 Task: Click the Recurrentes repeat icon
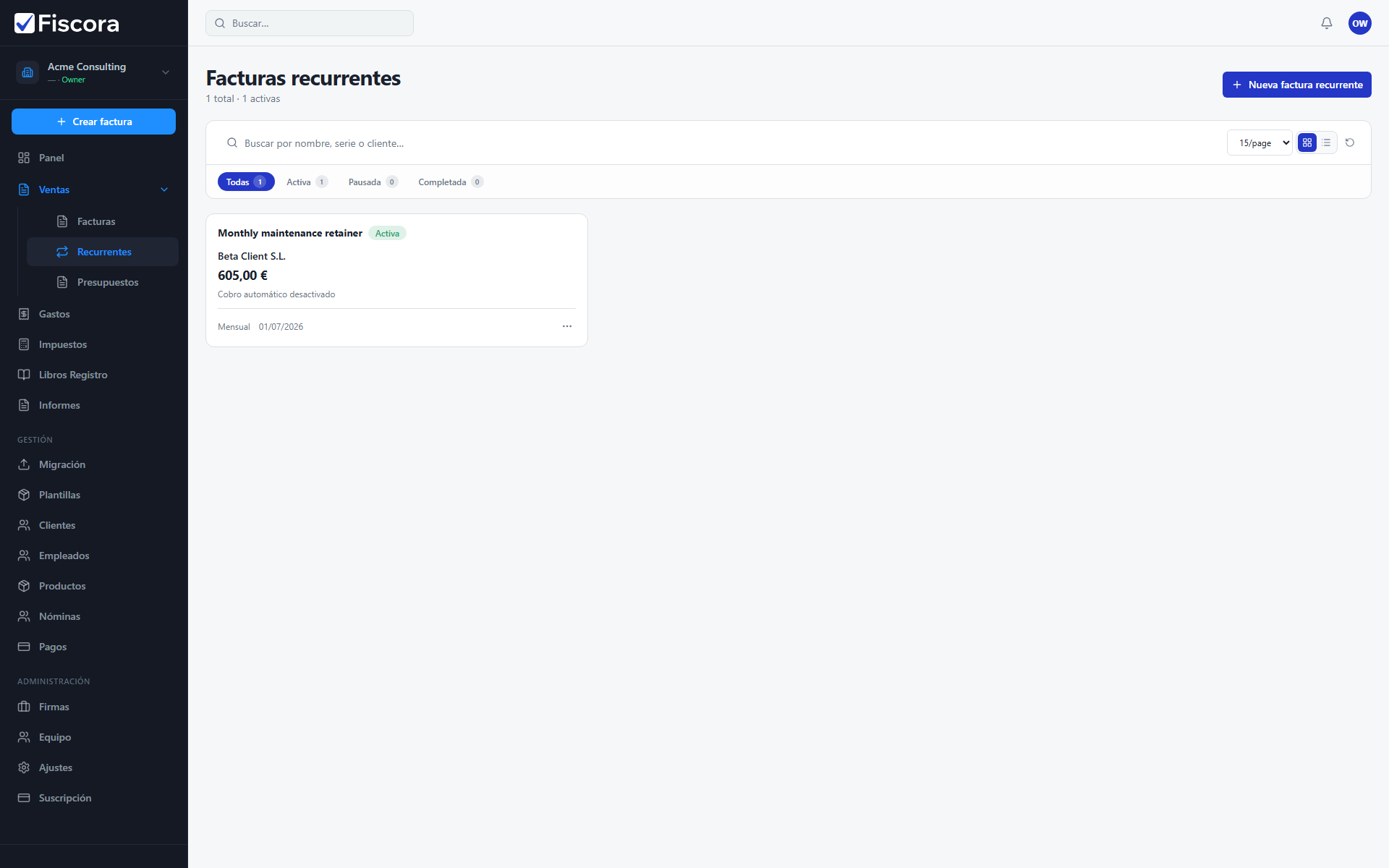62,252
